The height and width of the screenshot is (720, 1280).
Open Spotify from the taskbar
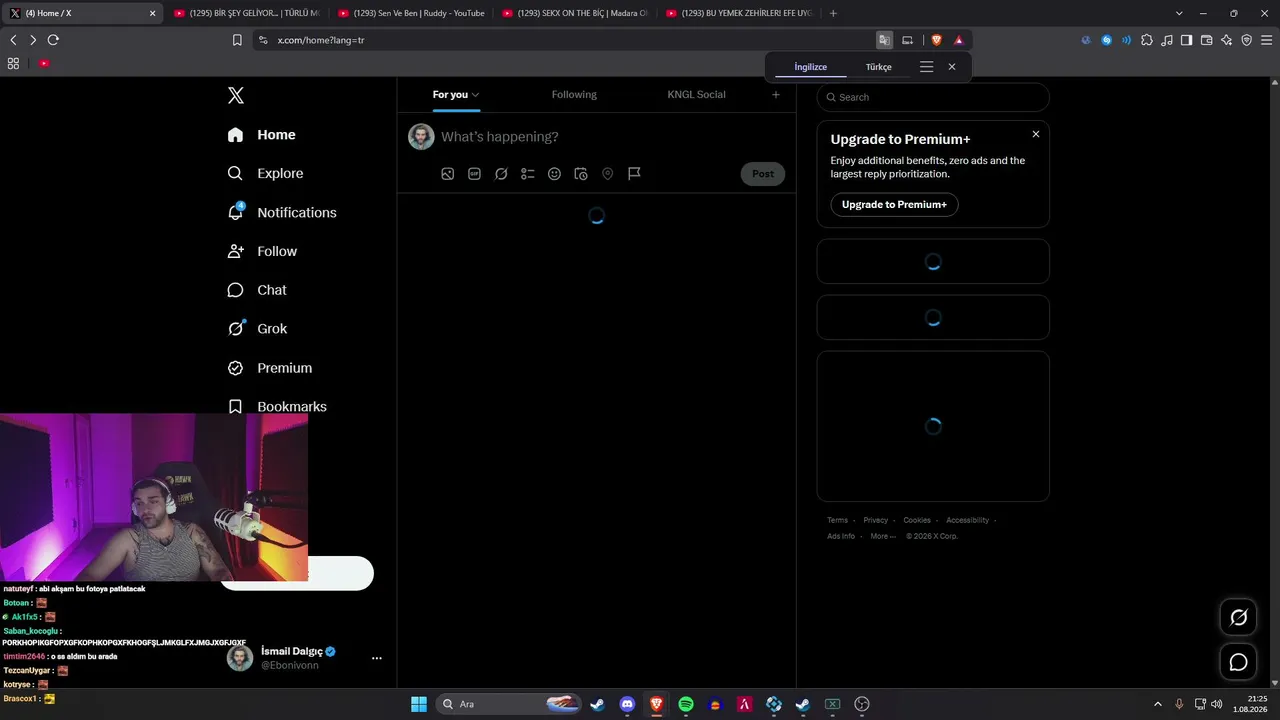coord(686,704)
